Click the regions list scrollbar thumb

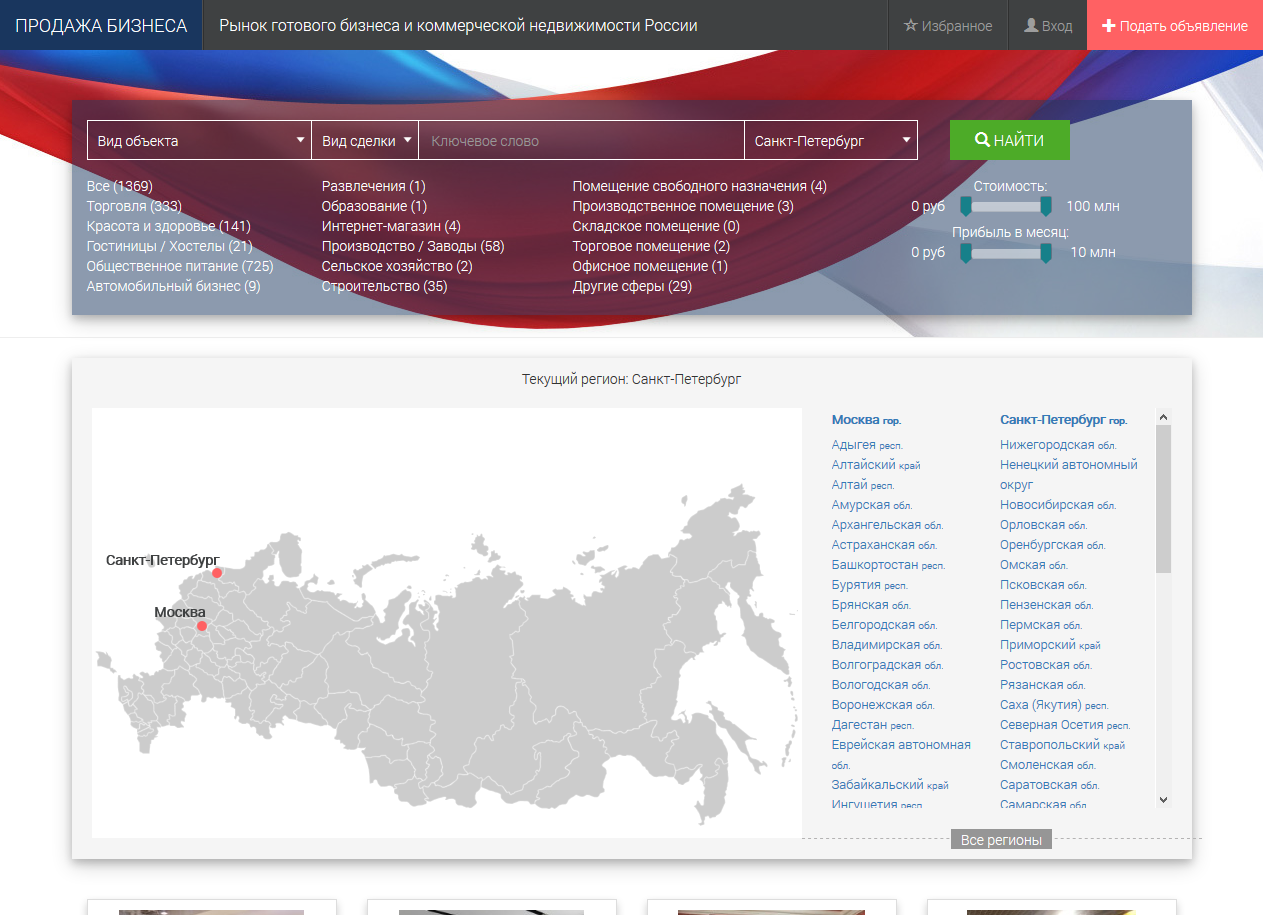[1163, 498]
